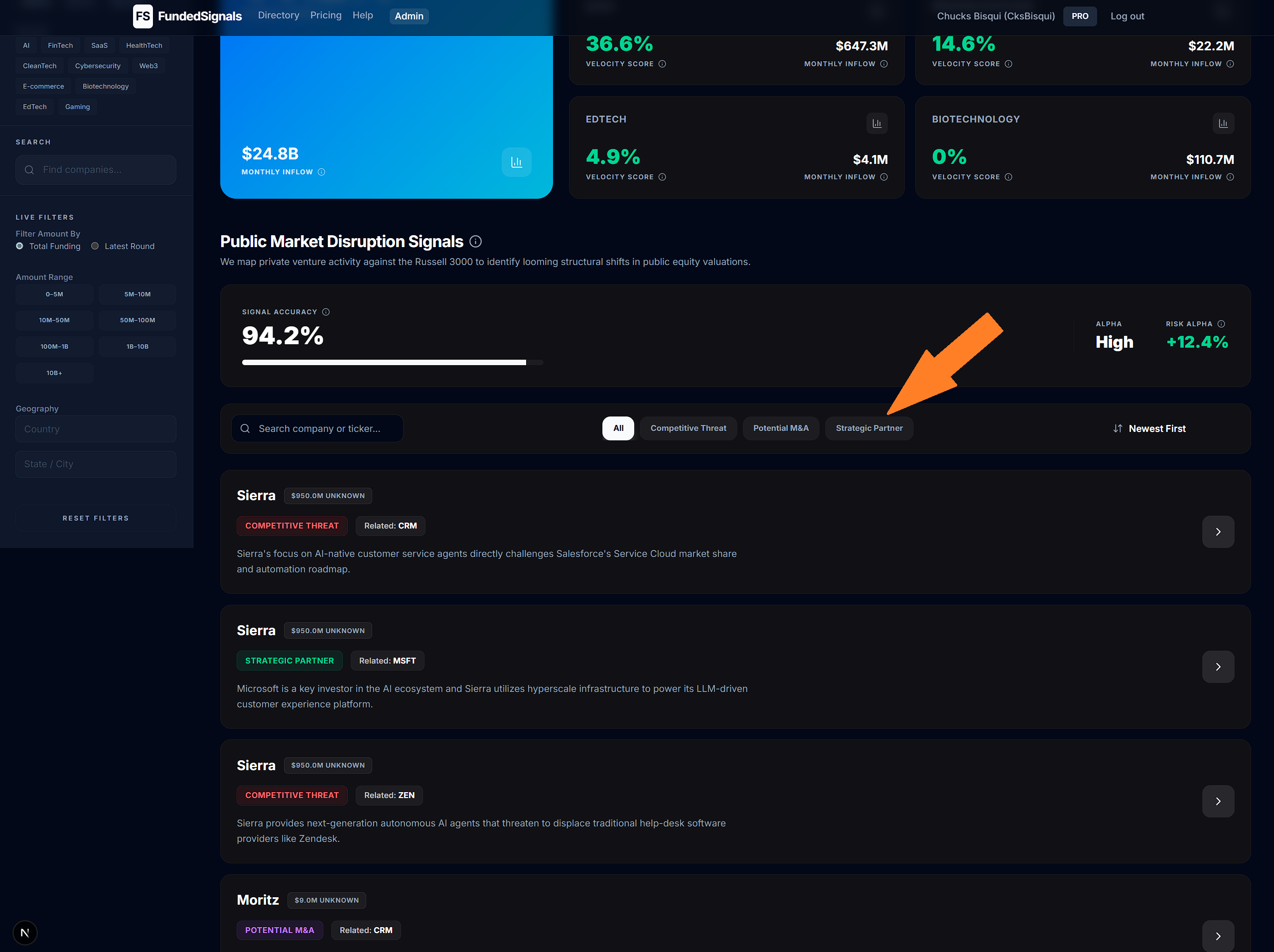Select Latest Round radio option
Viewport: 1274px width, 952px height.
coord(95,246)
